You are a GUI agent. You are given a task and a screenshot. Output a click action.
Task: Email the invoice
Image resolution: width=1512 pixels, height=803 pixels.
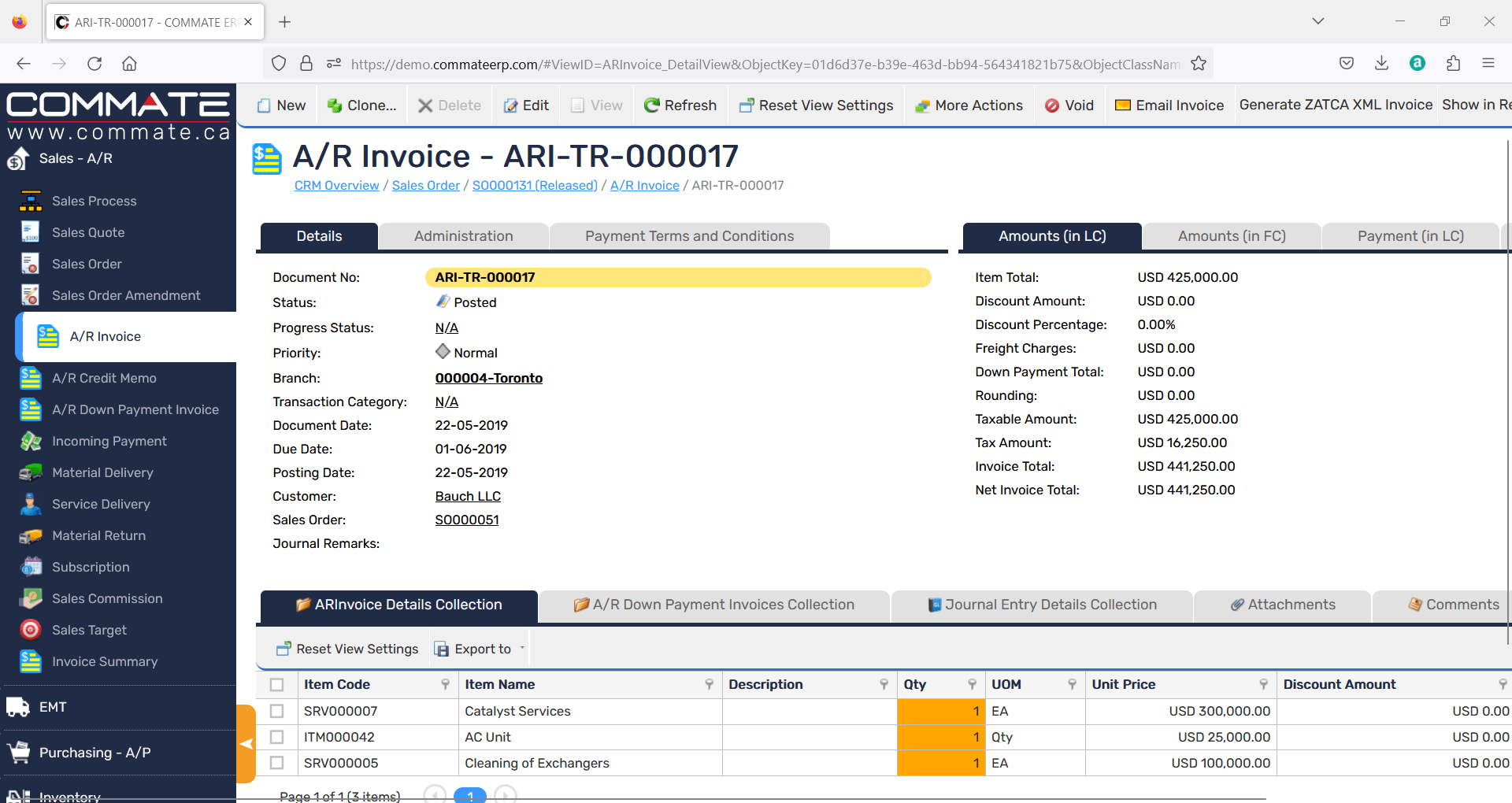(x=1169, y=105)
